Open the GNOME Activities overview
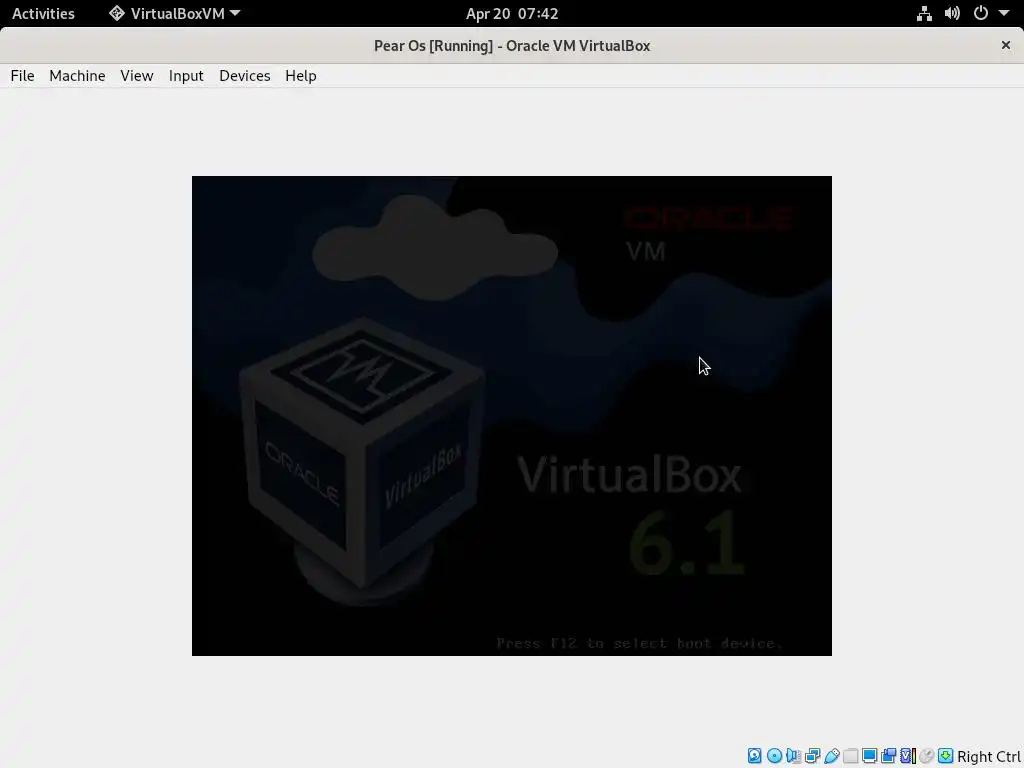1024x768 pixels. coord(43,14)
